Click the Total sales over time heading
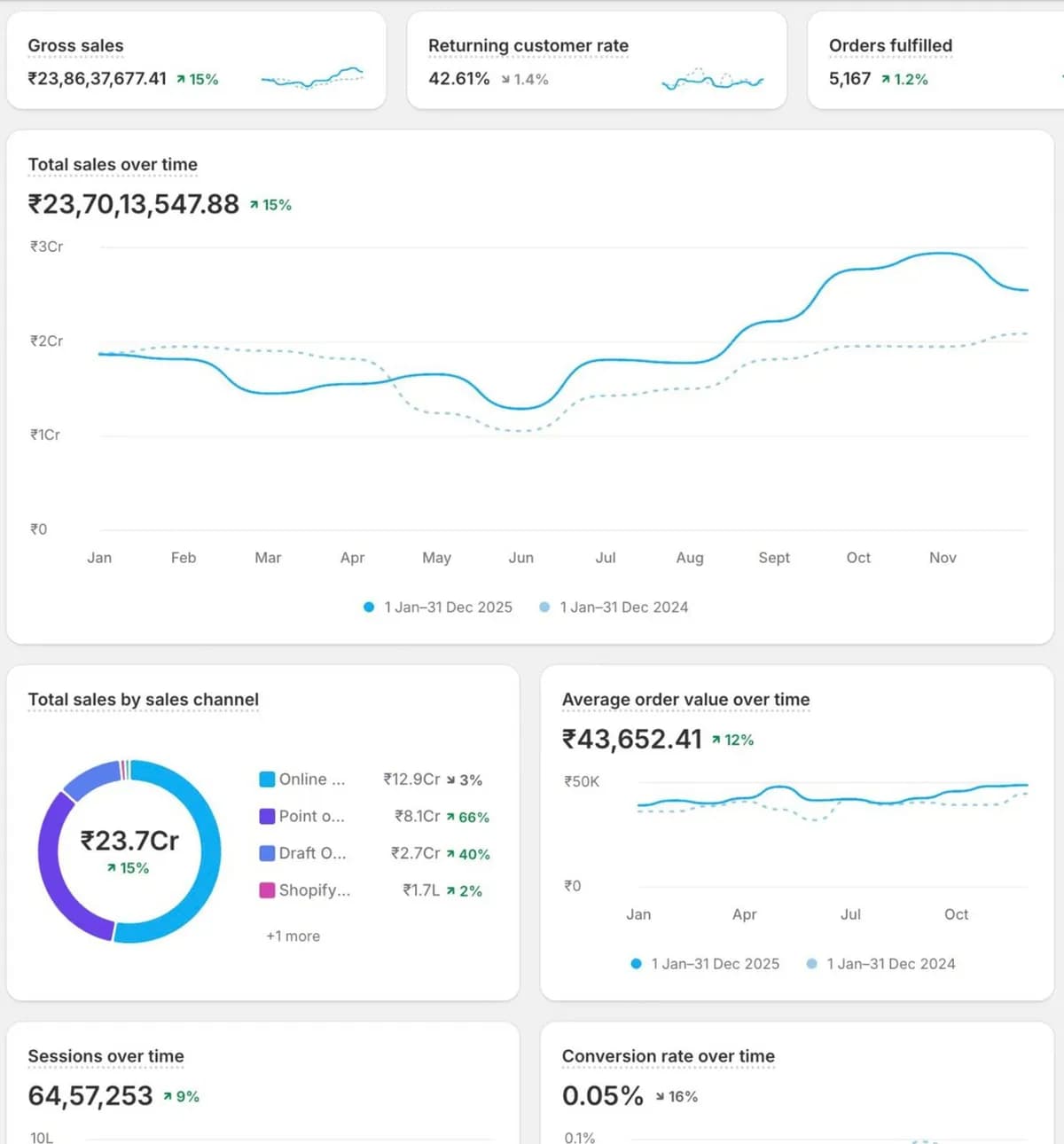Viewport: 1064px width, 1144px height. coord(113,164)
